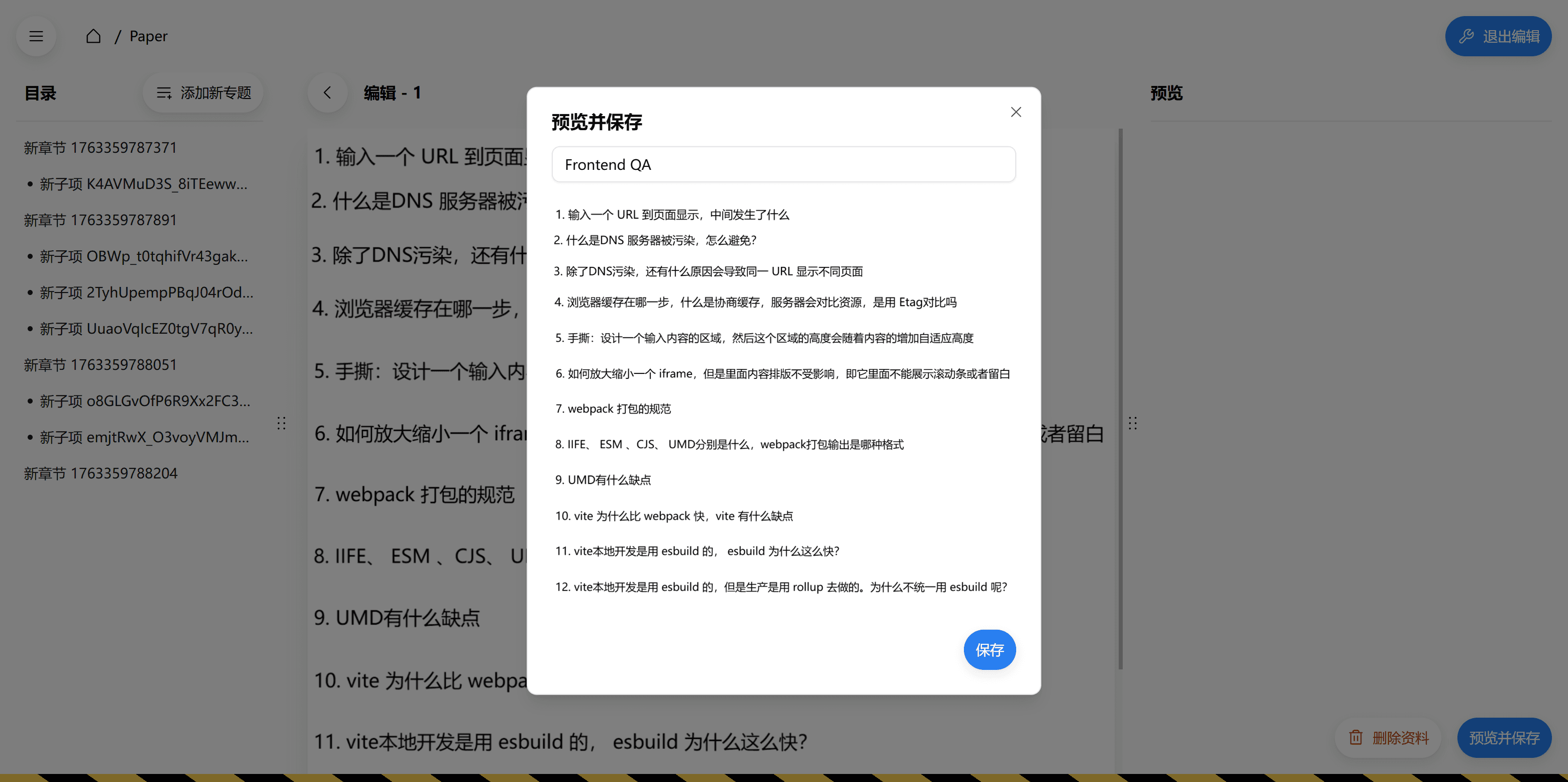Click the back chevron beside 编辑 - 1
This screenshot has width=1568, height=782.
(x=328, y=93)
